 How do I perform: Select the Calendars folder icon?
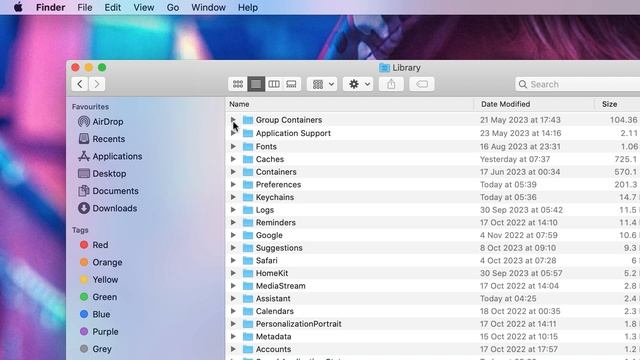coord(248,311)
